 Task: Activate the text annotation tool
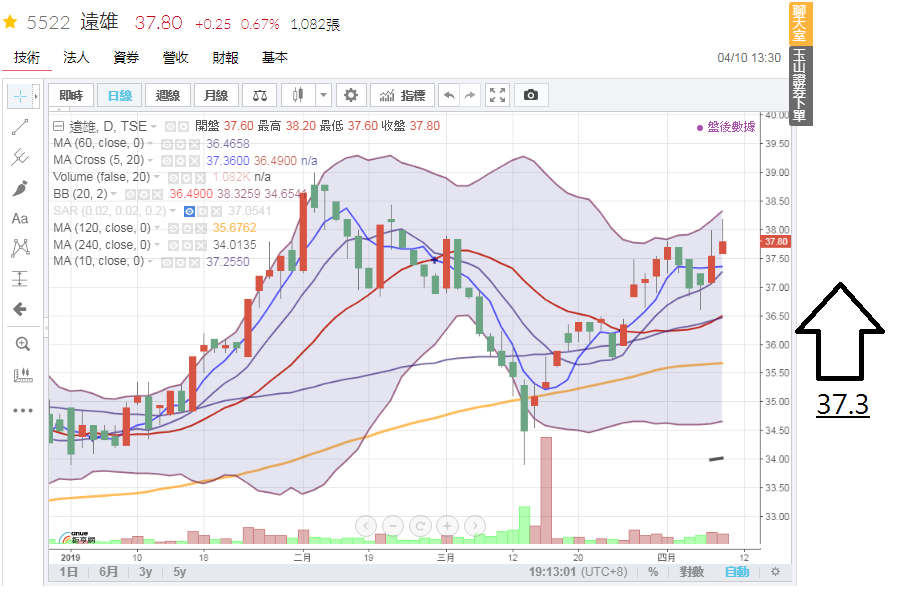pos(20,218)
